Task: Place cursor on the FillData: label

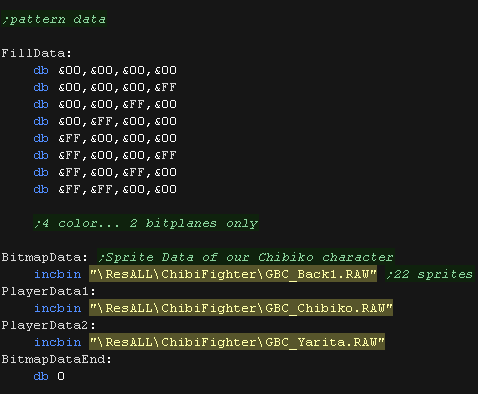Action: (36, 53)
